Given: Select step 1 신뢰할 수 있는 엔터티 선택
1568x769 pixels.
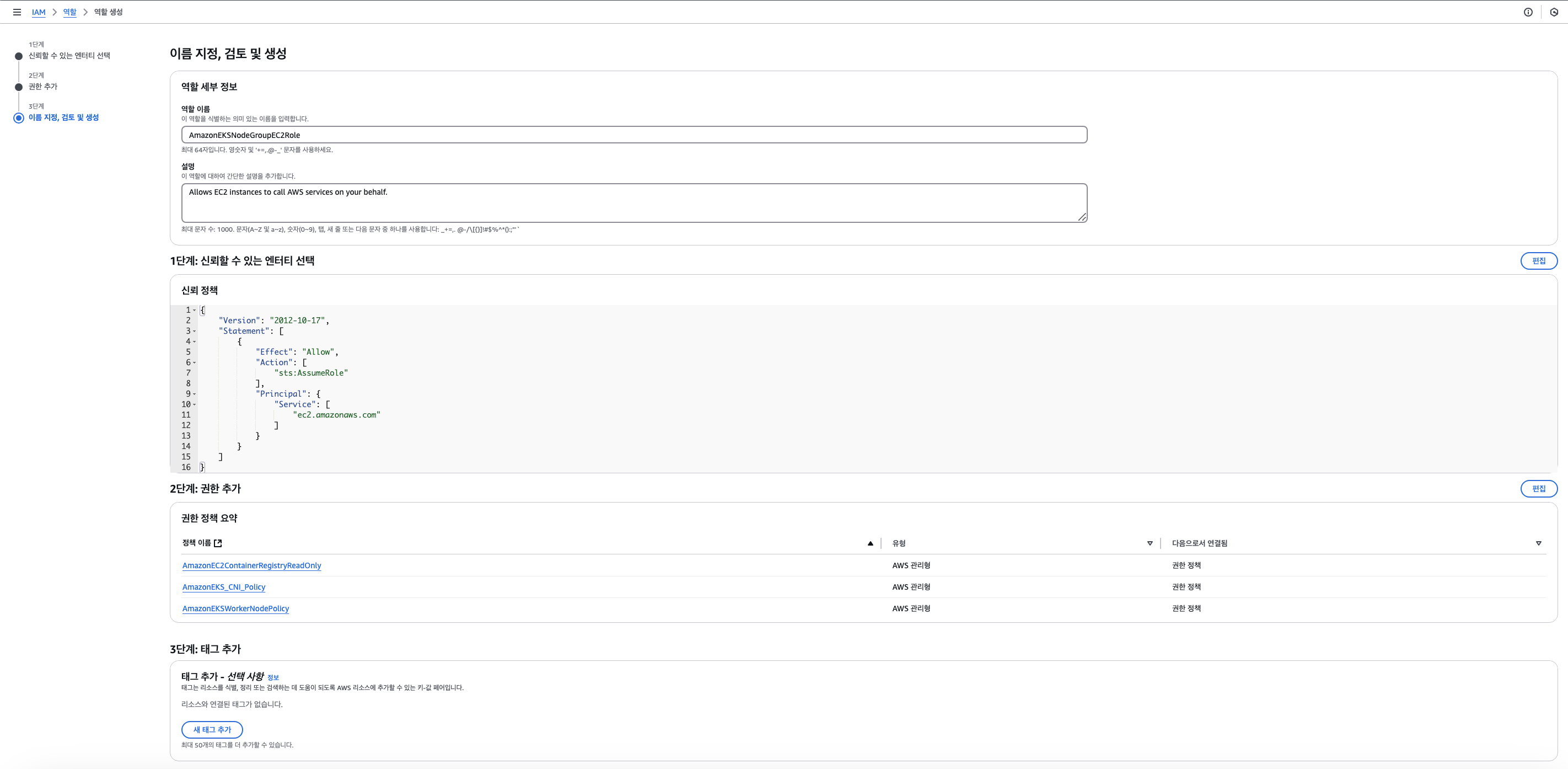Looking at the screenshot, I should click(x=69, y=55).
